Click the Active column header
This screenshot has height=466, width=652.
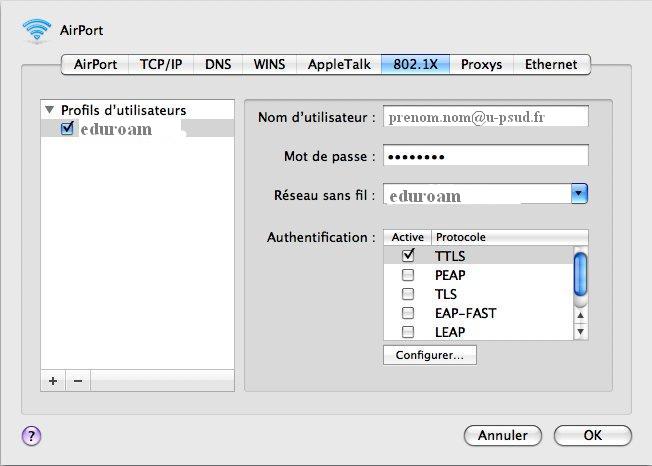click(x=408, y=237)
